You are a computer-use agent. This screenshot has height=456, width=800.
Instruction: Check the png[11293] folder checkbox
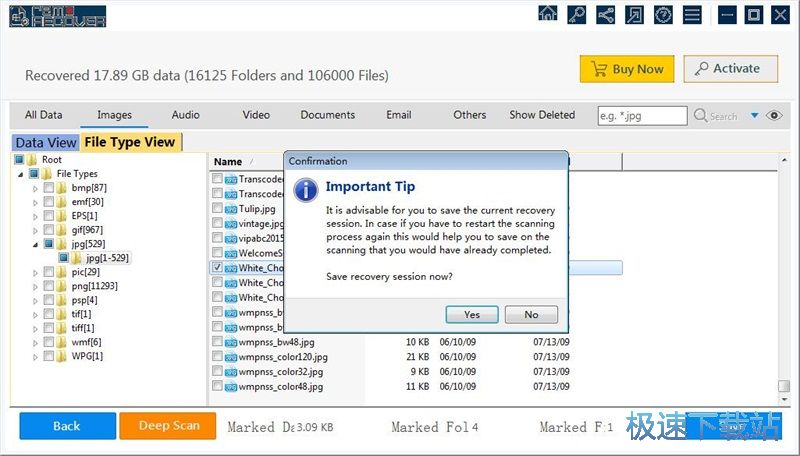48,286
